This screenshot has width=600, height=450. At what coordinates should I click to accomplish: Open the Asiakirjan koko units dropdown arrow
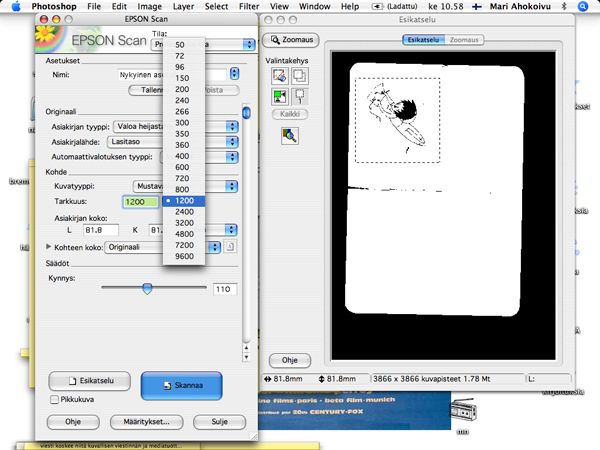(x=231, y=230)
